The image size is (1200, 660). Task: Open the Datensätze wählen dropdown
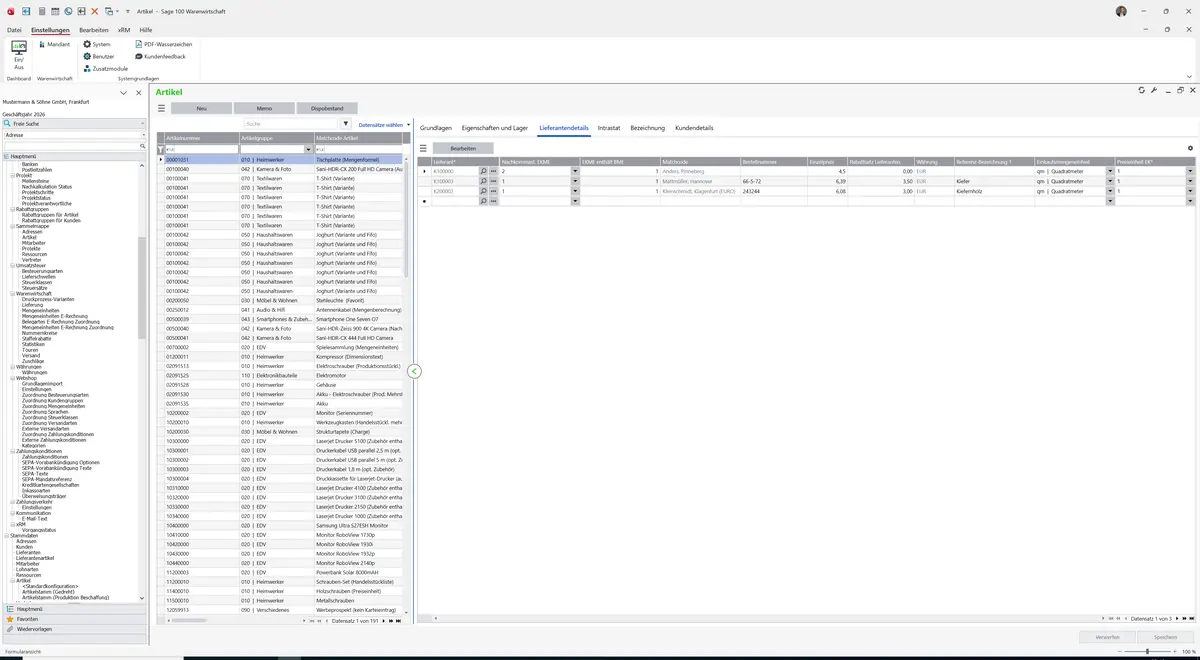click(x=384, y=125)
